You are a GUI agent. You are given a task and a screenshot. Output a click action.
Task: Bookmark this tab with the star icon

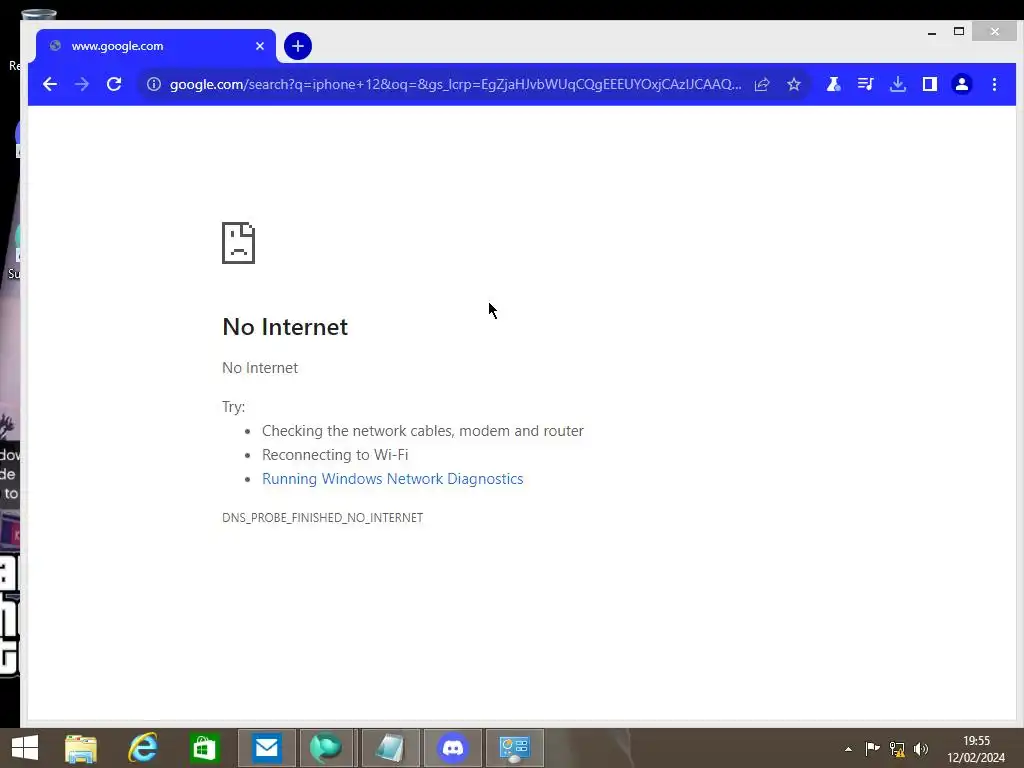pyautogui.click(x=793, y=84)
